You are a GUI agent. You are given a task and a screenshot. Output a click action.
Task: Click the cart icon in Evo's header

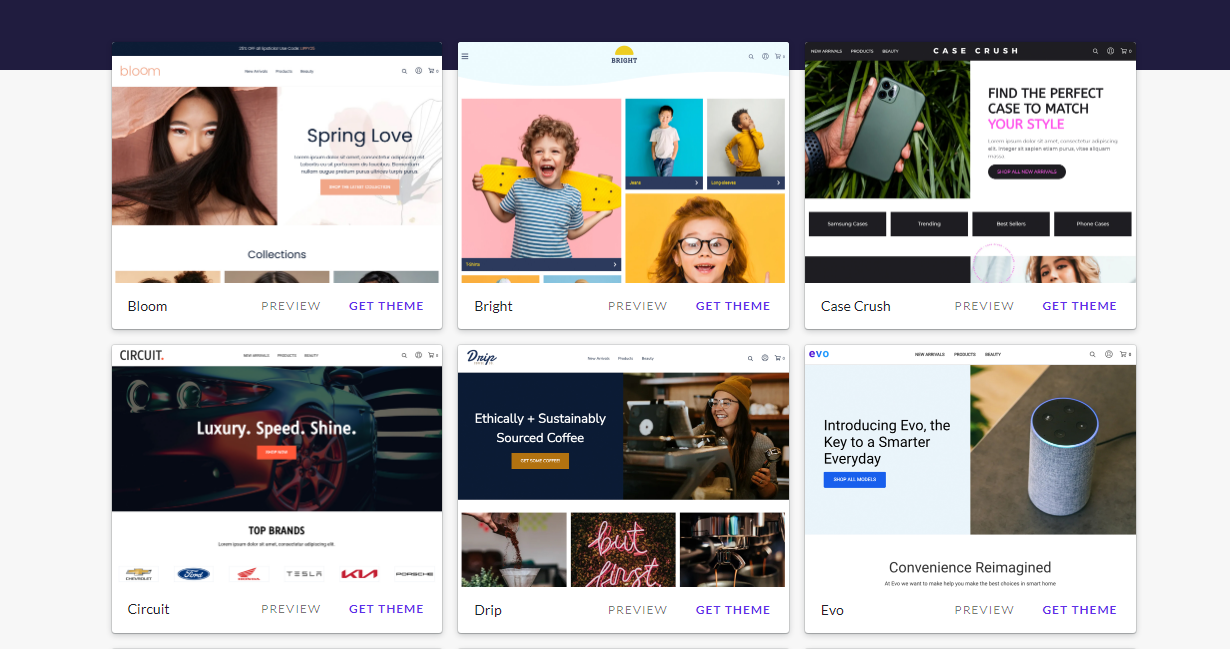coord(1124,354)
